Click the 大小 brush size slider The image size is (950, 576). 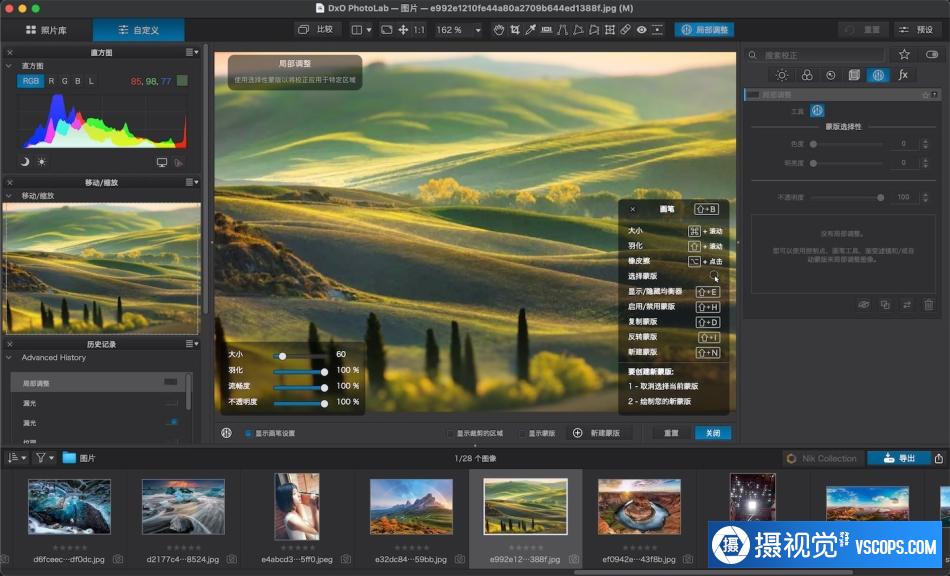pyautogui.click(x=299, y=356)
